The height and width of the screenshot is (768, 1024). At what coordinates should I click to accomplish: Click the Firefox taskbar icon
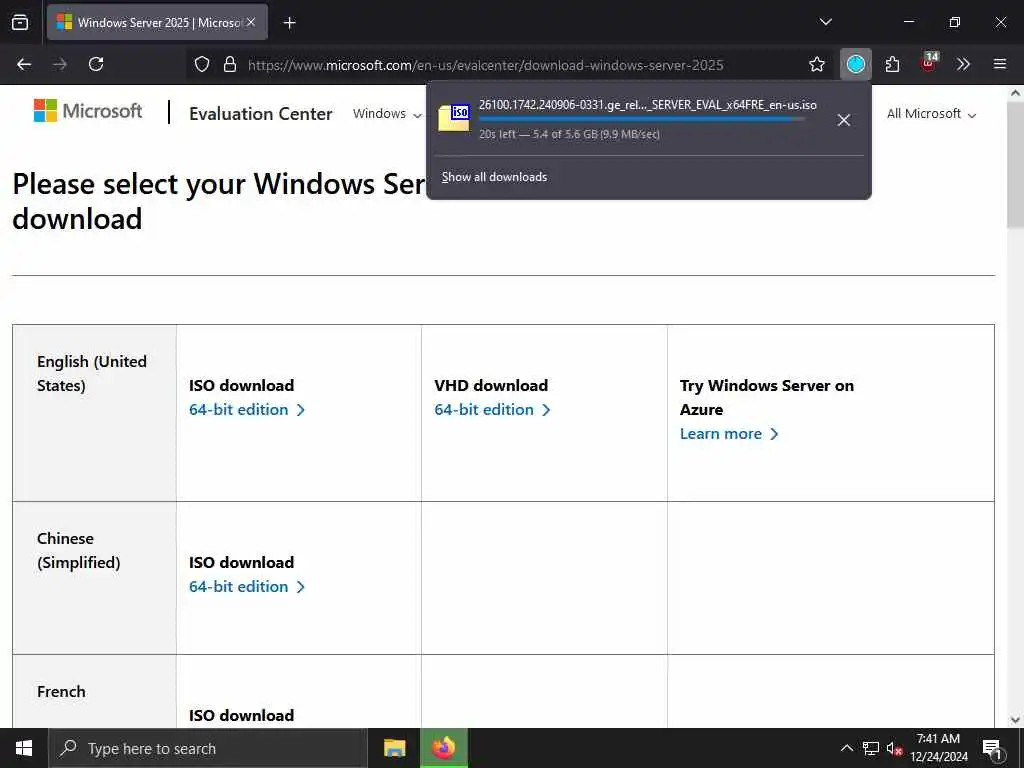[x=443, y=748]
